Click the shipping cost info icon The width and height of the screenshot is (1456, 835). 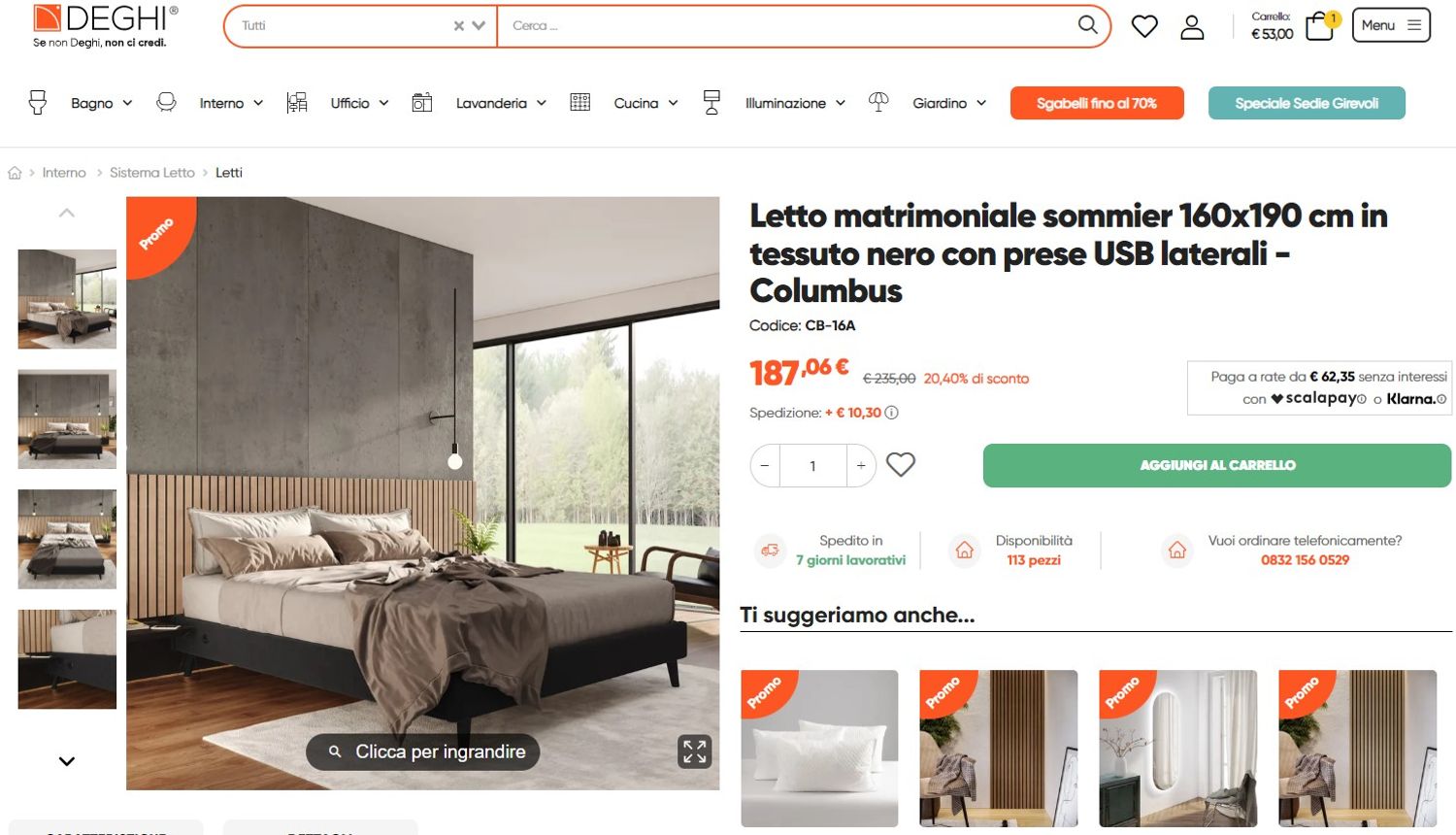click(x=891, y=413)
